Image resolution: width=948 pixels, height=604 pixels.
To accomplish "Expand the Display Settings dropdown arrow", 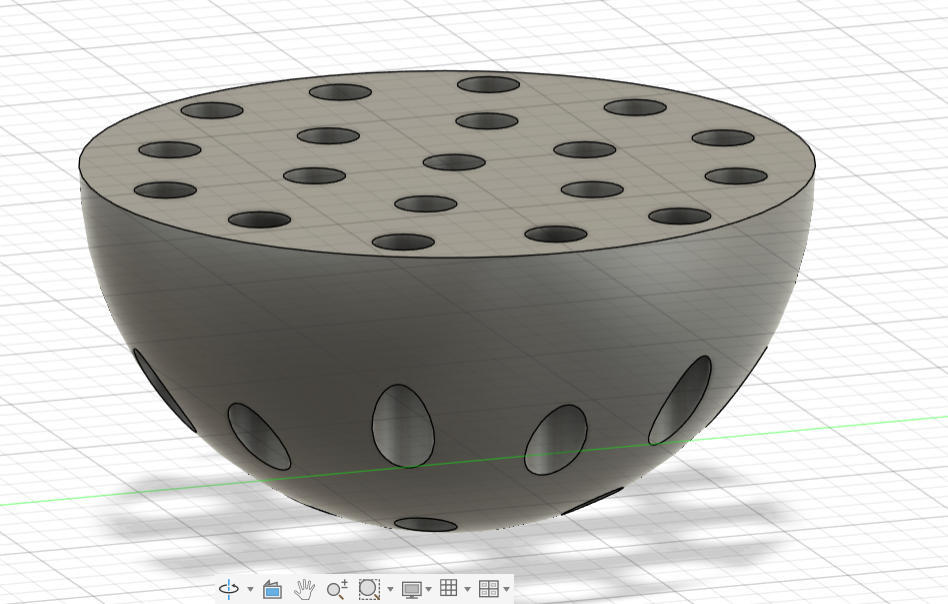I will (429, 590).
